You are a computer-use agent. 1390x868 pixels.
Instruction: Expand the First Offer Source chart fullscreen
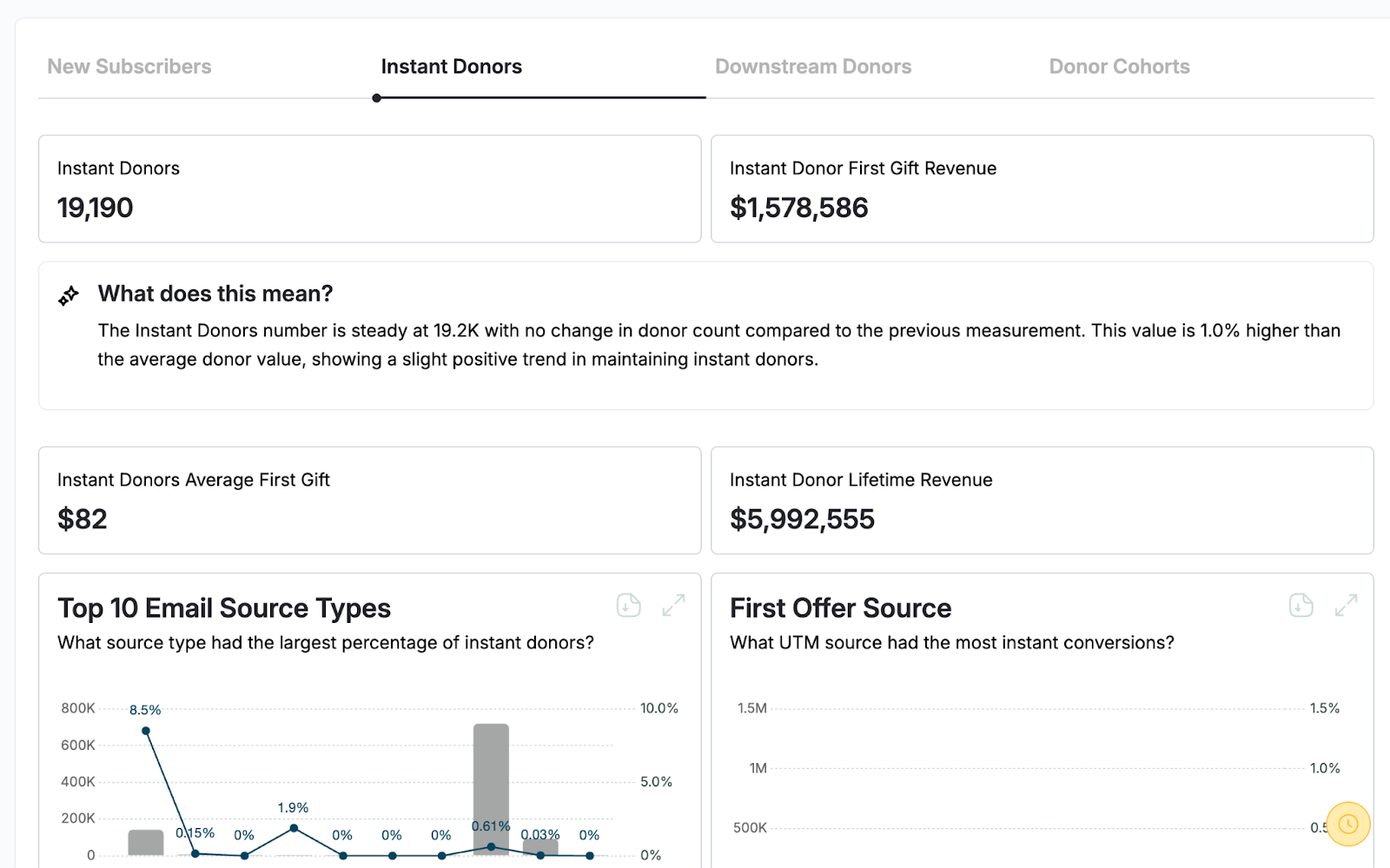pyautogui.click(x=1346, y=605)
